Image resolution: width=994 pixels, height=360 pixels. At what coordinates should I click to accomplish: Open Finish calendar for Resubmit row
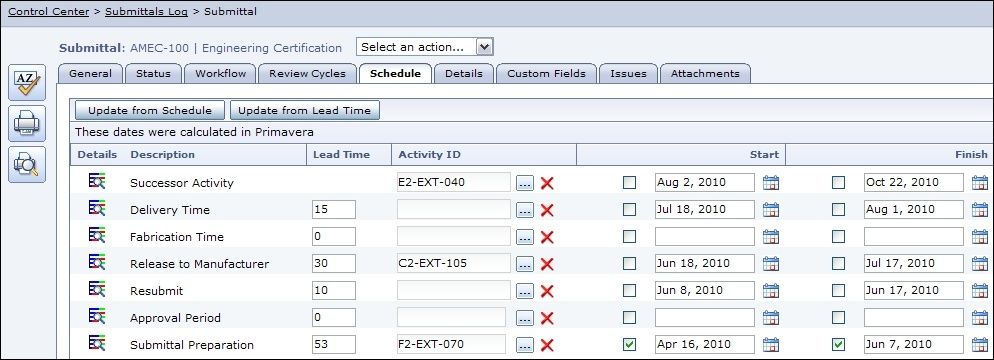[980, 291]
